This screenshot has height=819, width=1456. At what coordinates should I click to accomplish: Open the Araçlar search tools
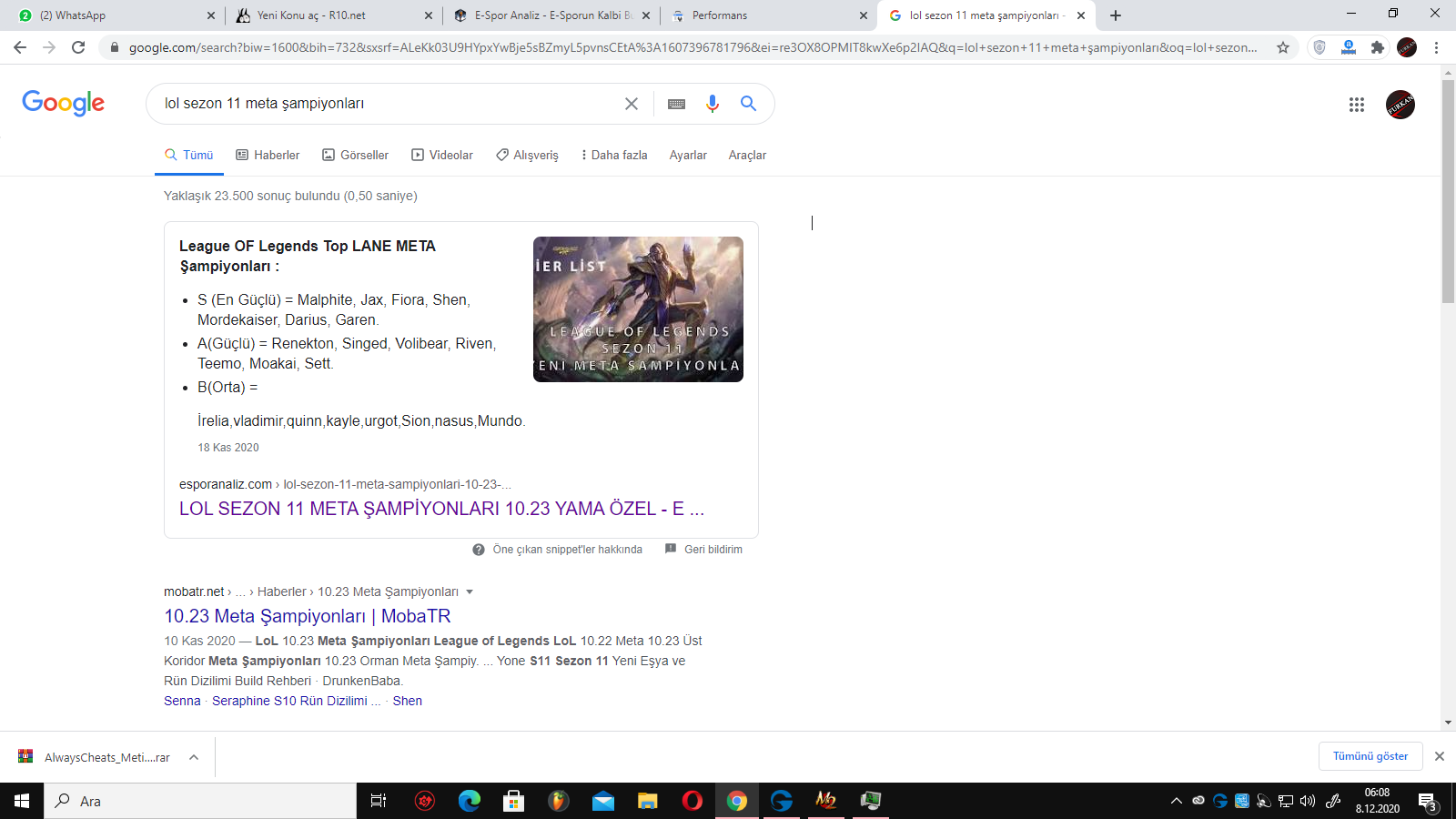[x=747, y=156]
